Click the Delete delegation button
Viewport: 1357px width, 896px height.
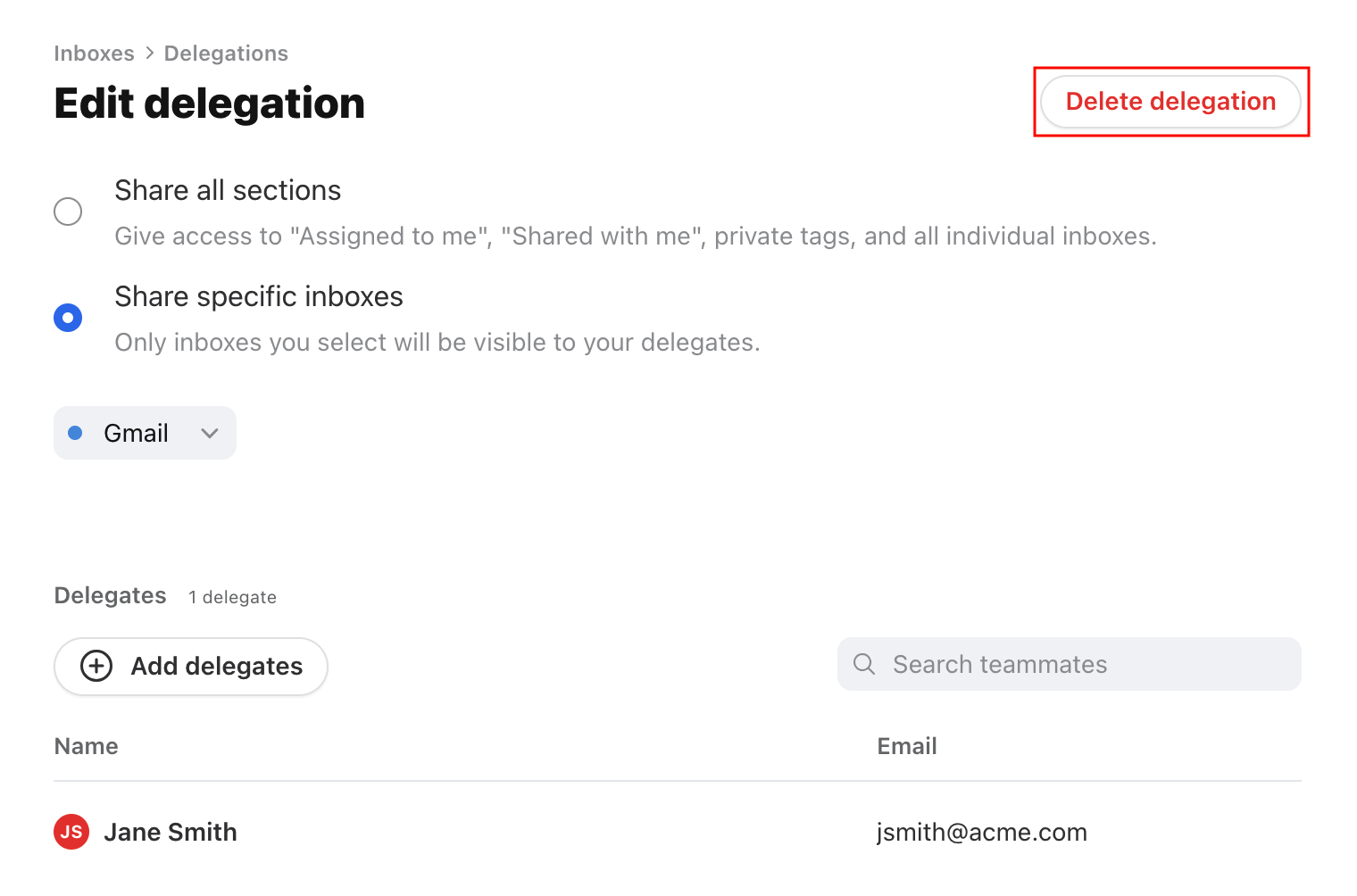(x=1170, y=102)
